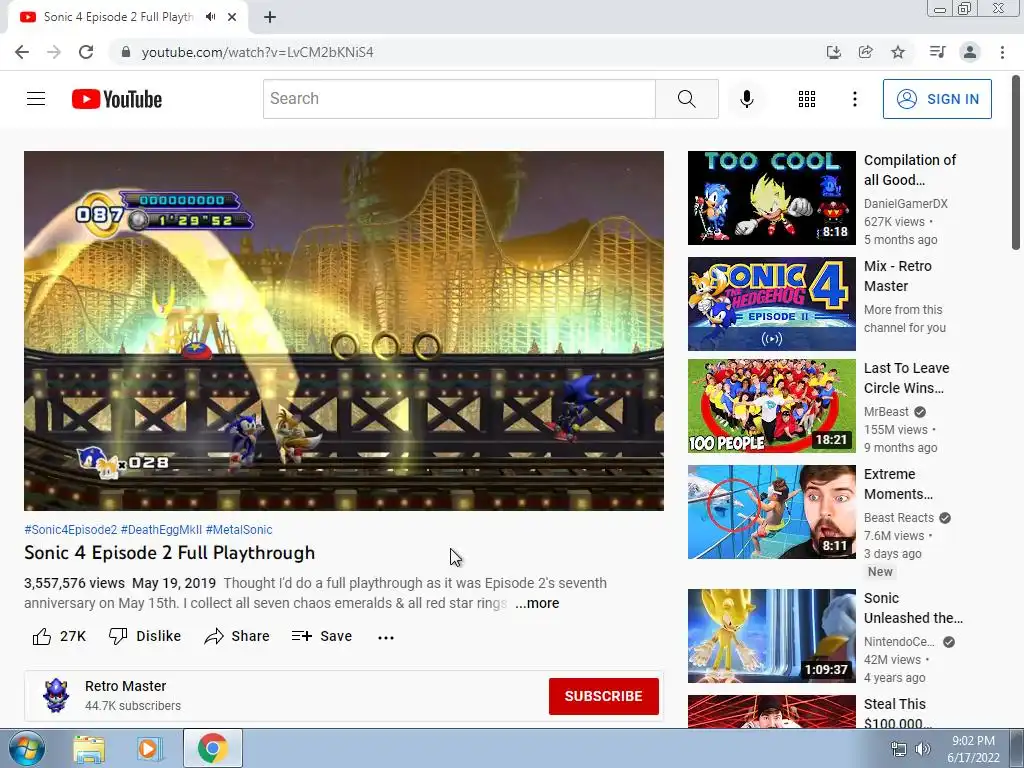
Task: Click the SIGN IN button
Action: coord(937,99)
